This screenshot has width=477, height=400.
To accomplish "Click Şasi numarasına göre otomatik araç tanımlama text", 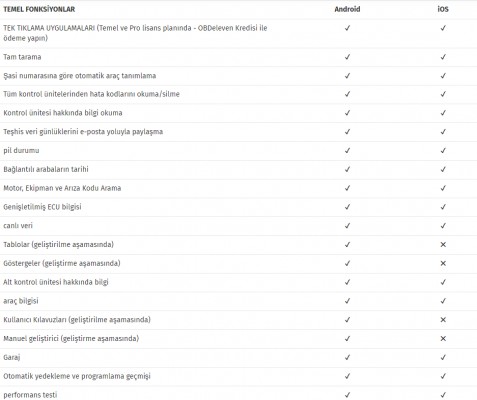I will coord(80,76).
